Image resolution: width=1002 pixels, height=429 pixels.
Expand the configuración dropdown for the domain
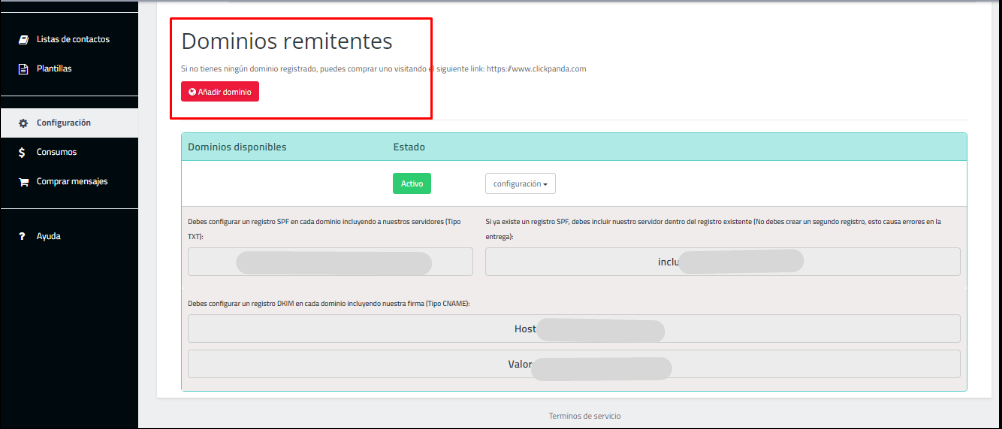[520, 184]
